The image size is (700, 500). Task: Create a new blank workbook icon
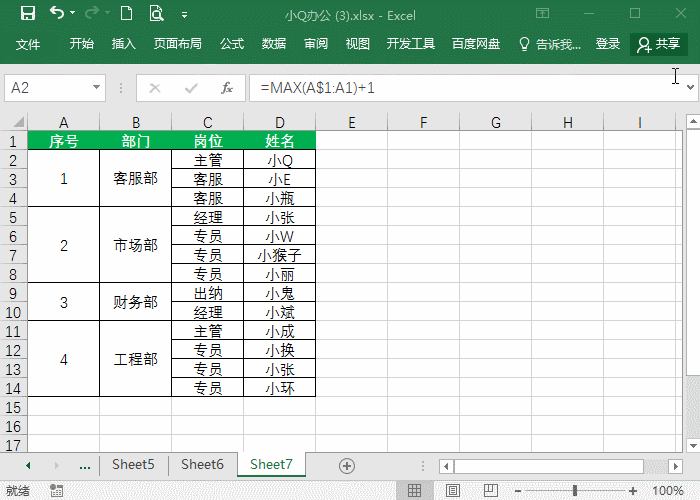point(126,13)
